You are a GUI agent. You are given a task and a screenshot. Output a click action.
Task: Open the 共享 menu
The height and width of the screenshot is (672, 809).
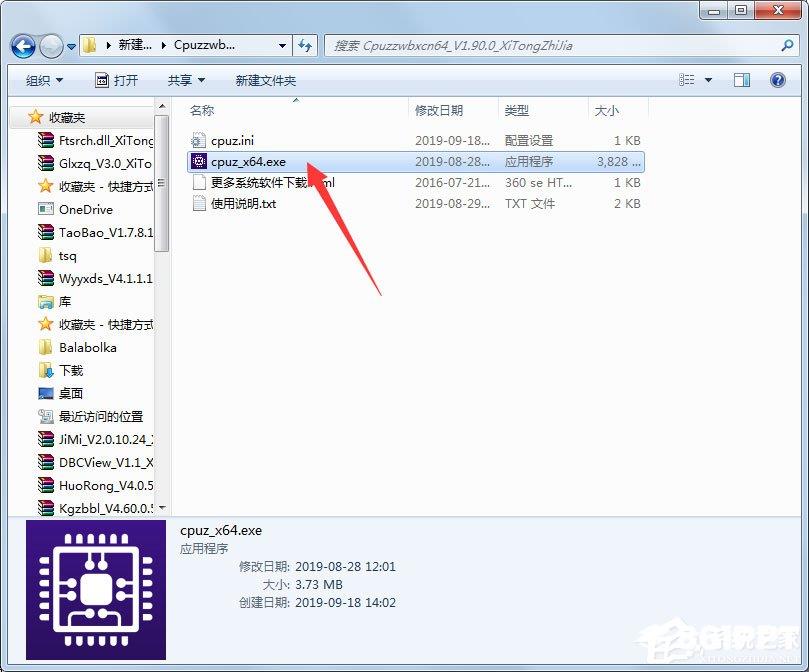click(186, 81)
